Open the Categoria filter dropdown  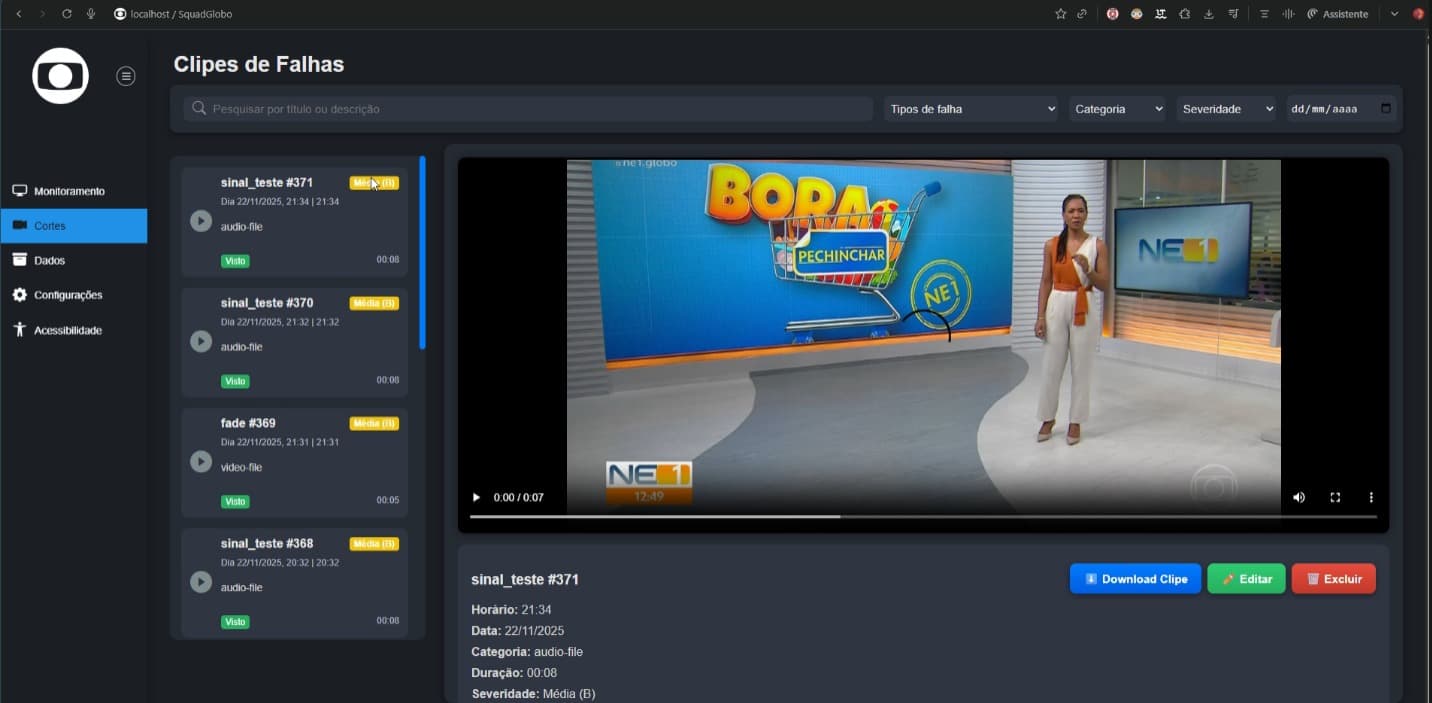coord(1118,109)
